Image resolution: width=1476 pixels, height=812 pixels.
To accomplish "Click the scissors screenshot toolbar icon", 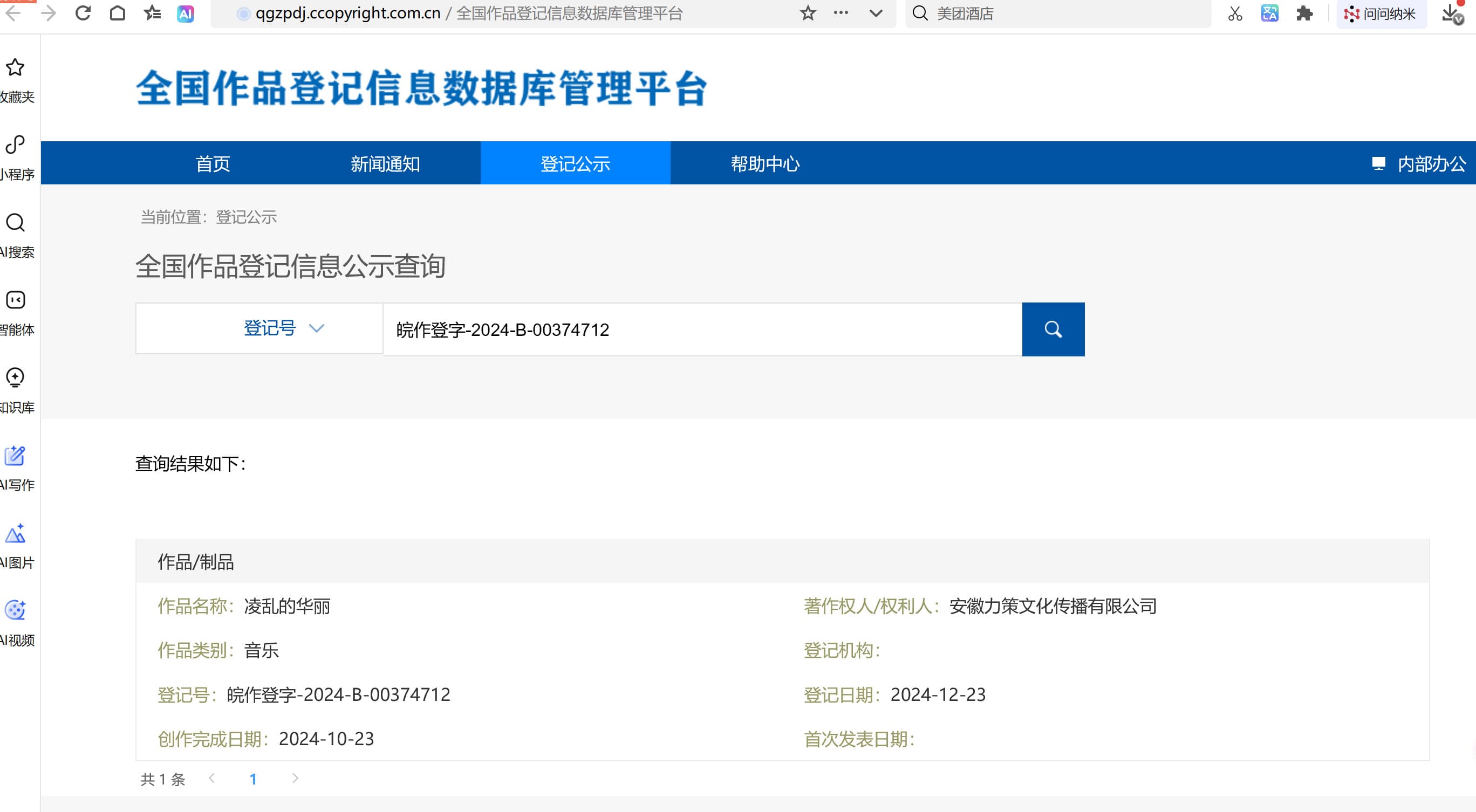I will (x=1235, y=13).
